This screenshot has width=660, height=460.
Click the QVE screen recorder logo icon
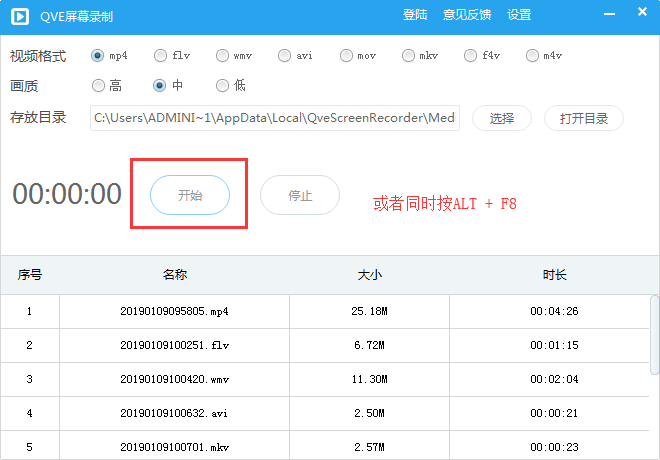(20, 17)
